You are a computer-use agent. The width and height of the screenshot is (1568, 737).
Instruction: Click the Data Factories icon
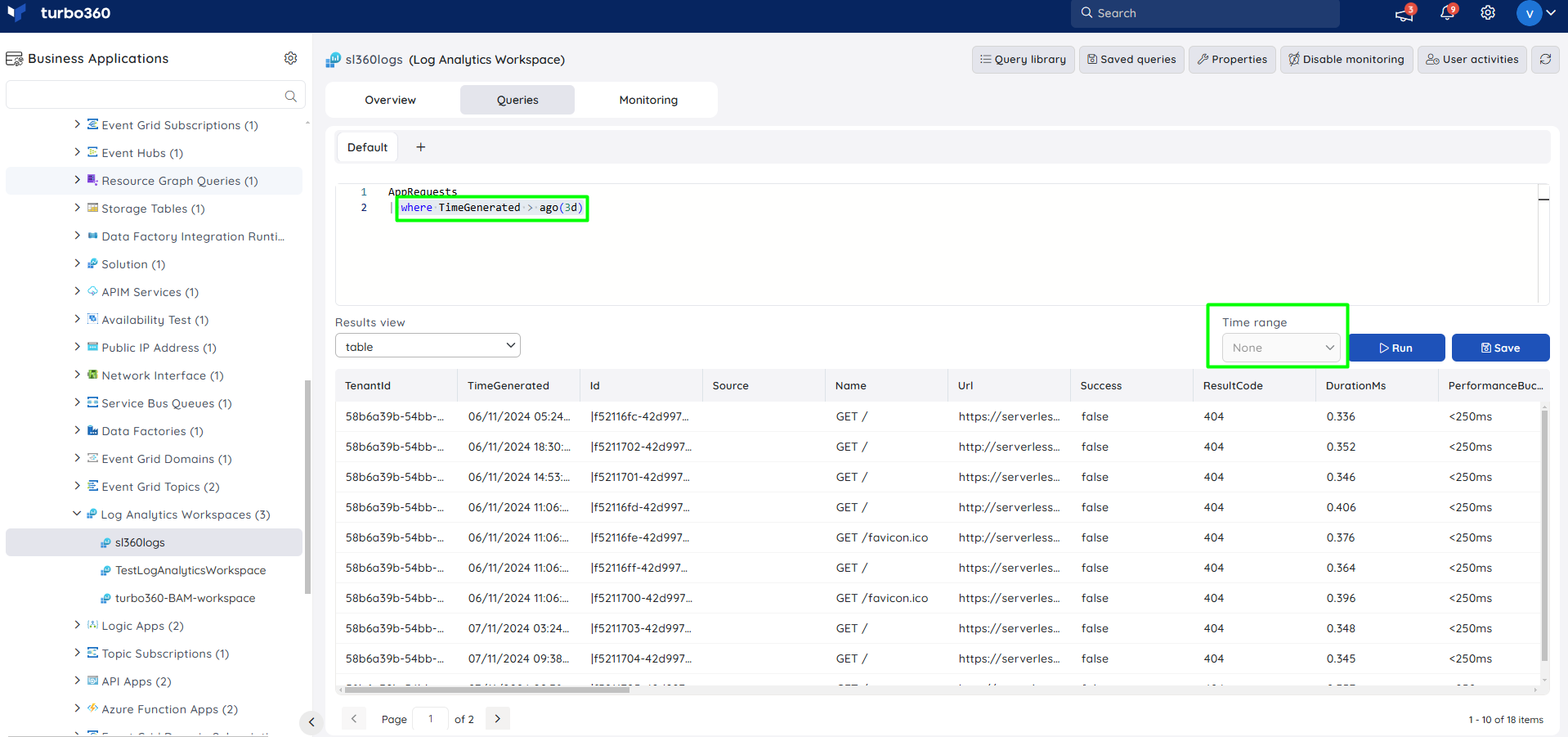coord(92,430)
